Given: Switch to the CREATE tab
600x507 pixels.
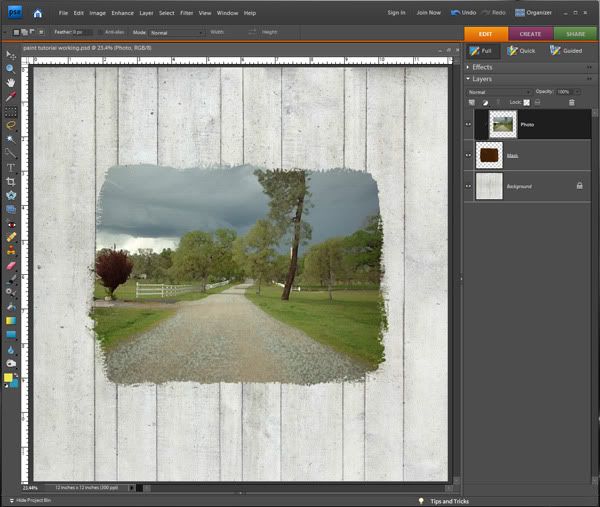Looking at the screenshot, I should click(530, 34).
